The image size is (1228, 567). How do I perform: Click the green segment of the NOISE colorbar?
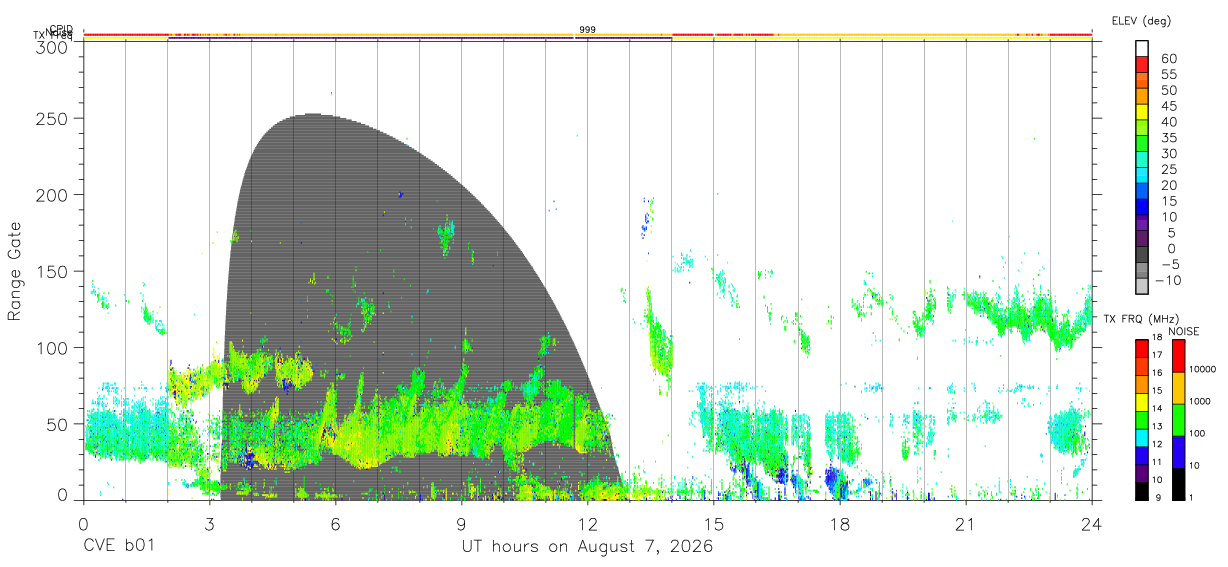pyautogui.click(x=1178, y=420)
